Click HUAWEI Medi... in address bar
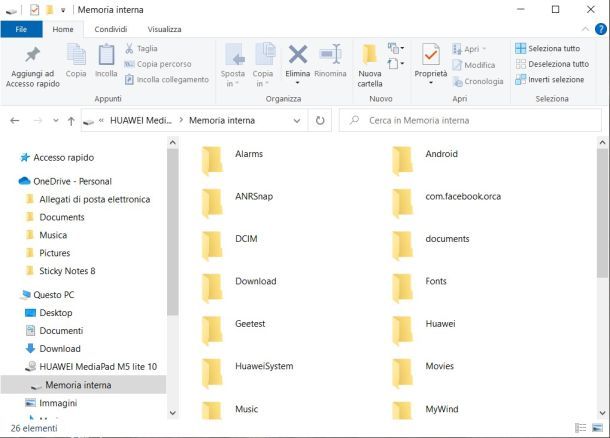Viewport: 610px width, 438px height. (141, 121)
